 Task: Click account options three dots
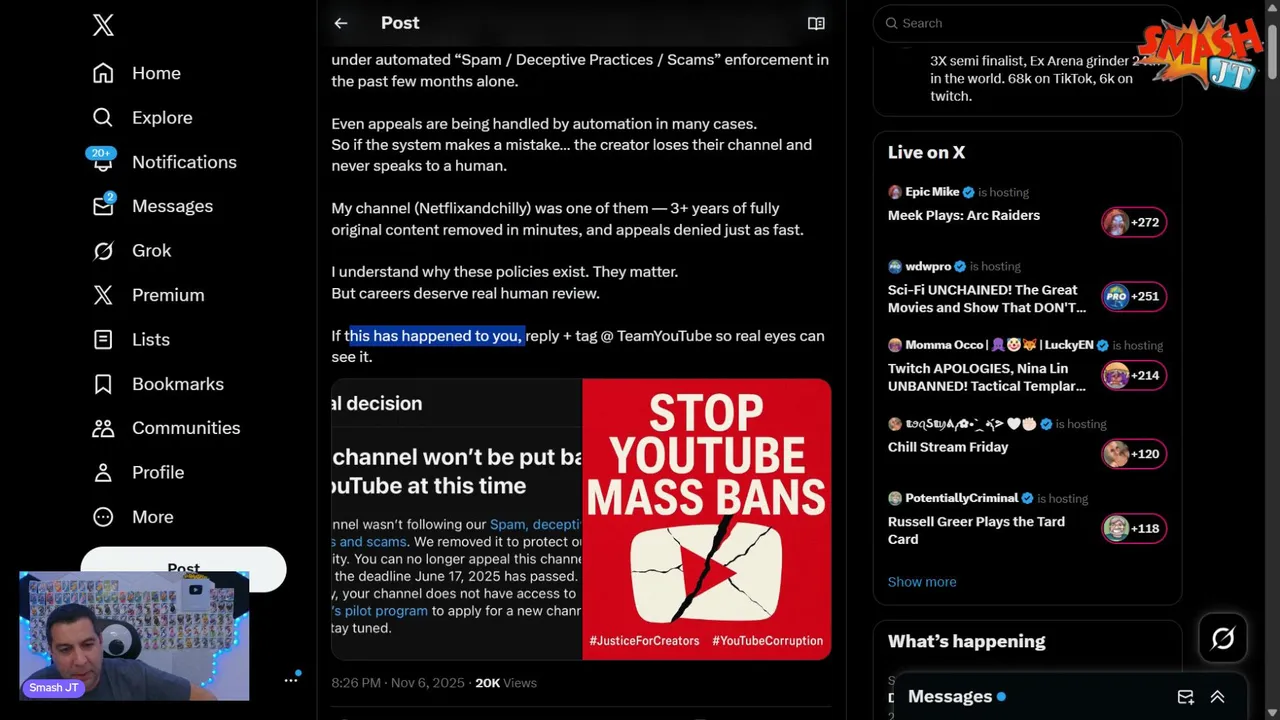coord(291,680)
